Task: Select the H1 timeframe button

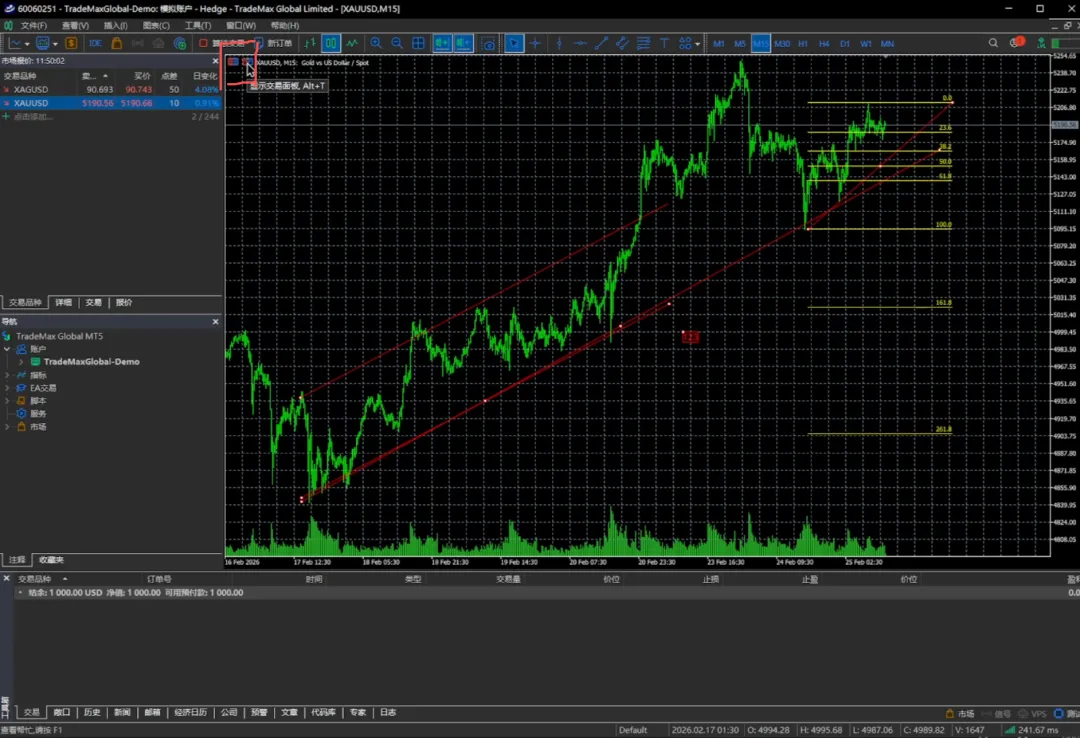Action: (x=803, y=43)
